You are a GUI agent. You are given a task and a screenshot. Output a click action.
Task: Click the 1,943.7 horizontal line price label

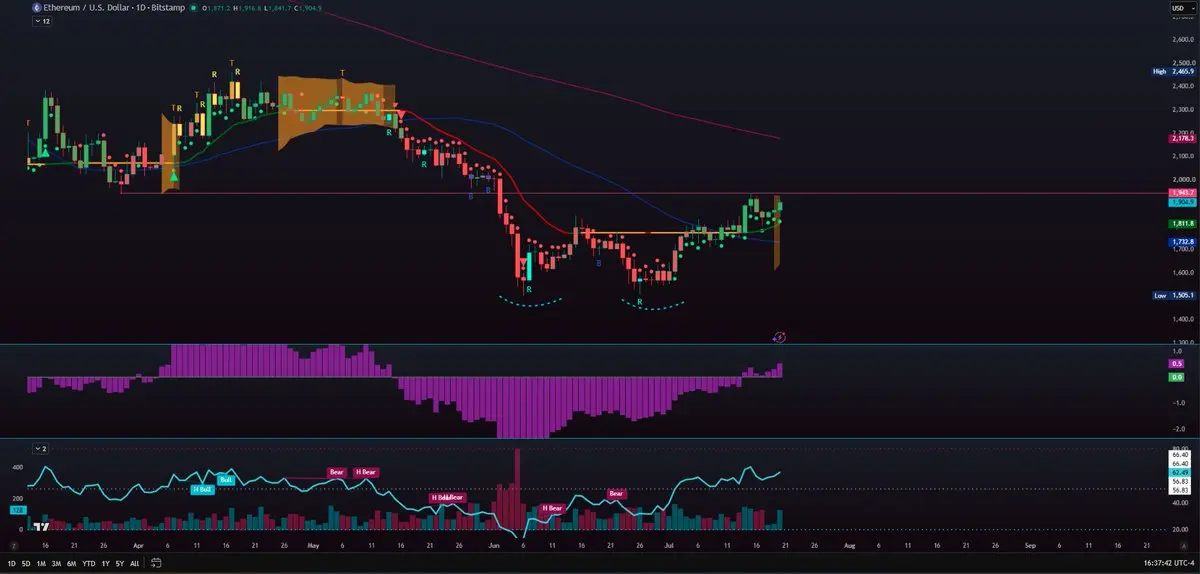click(x=1181, y=192)
